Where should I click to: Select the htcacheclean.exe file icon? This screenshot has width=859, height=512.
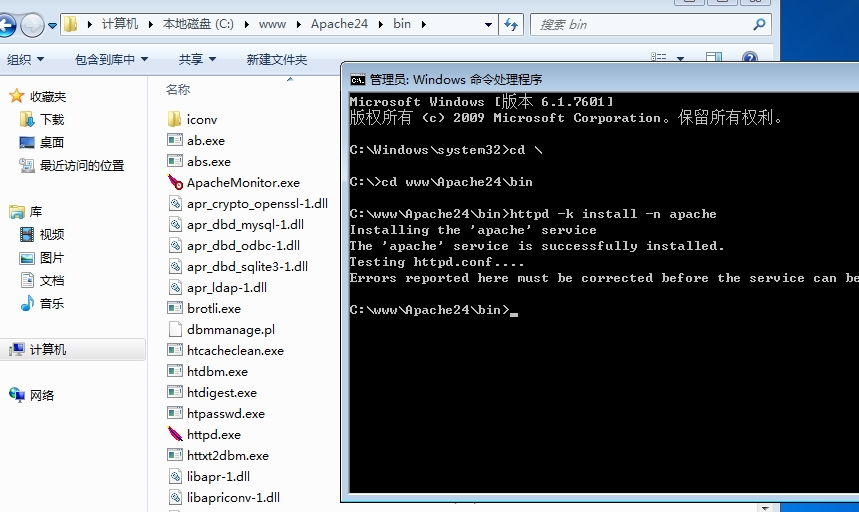[175, 350]
